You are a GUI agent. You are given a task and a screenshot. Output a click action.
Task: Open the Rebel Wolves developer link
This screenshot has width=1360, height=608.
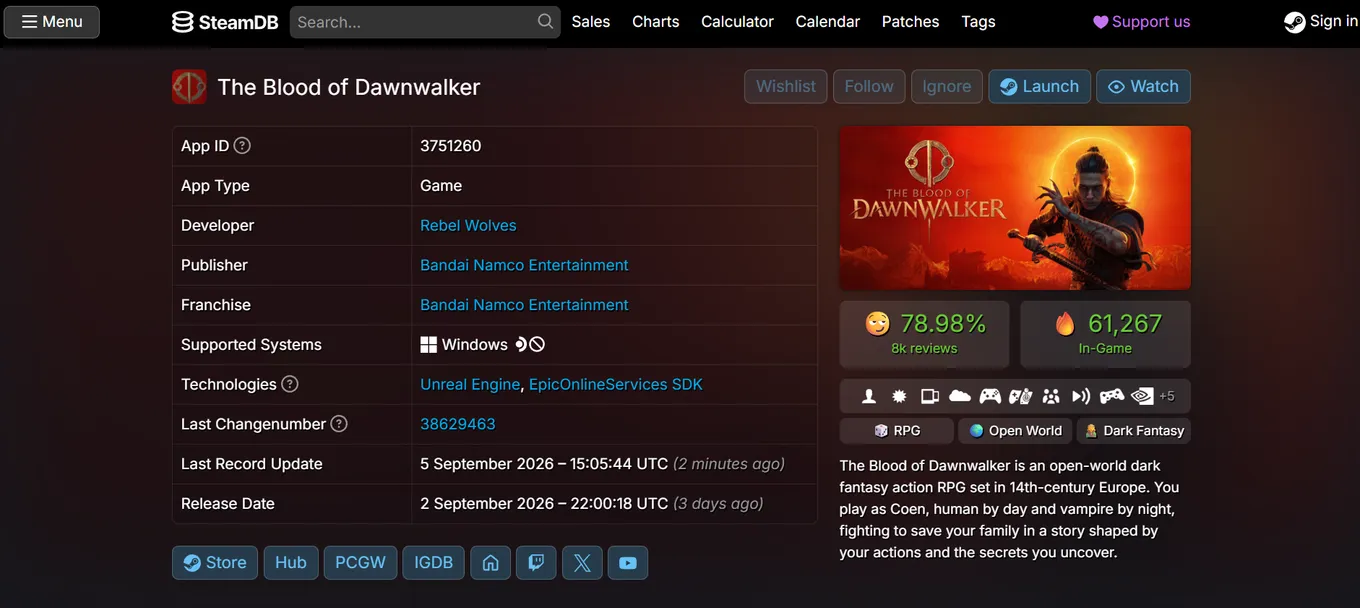click(x=468, y=225)
